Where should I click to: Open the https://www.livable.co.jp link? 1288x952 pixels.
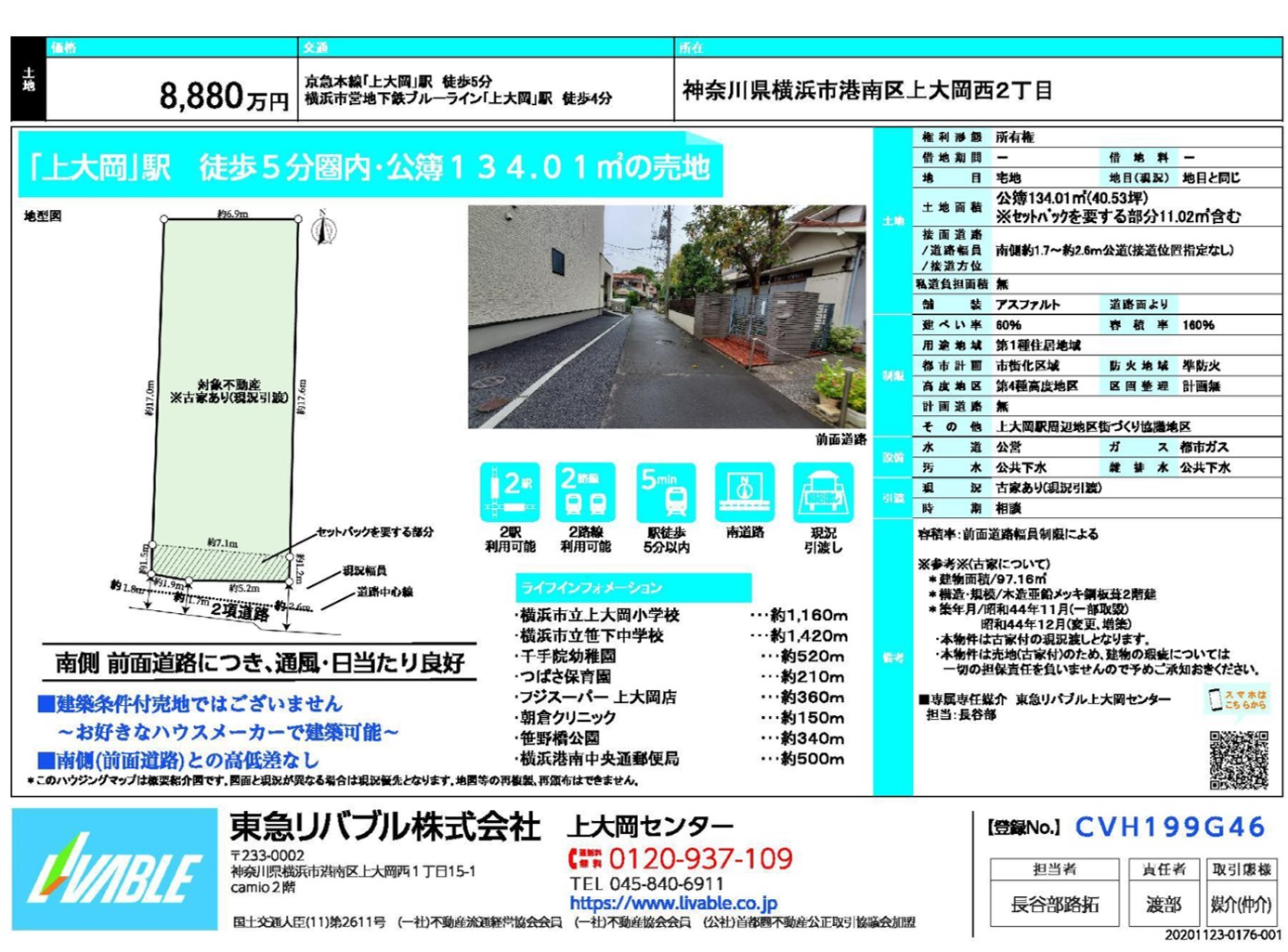673,903
